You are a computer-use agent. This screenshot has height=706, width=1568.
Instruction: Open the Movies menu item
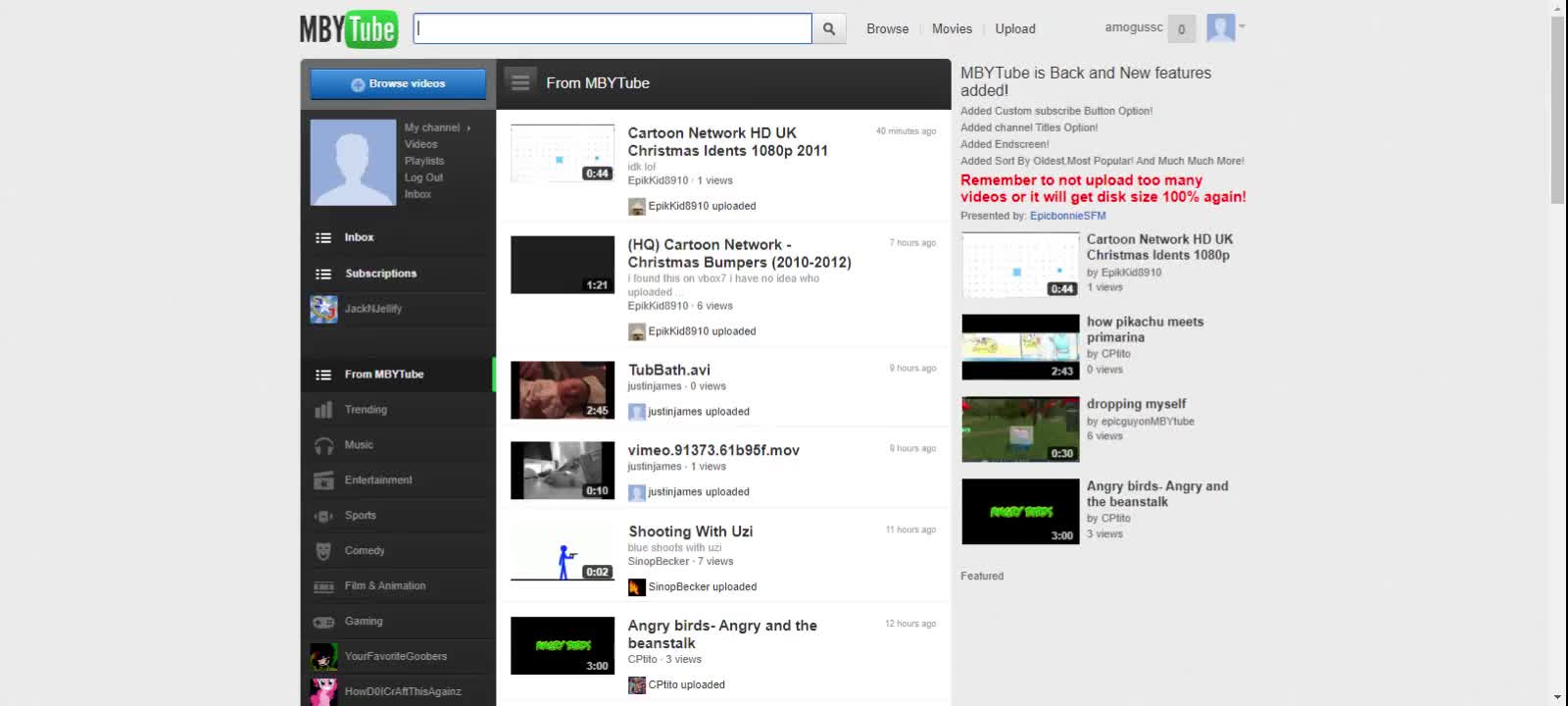[952, 28]
